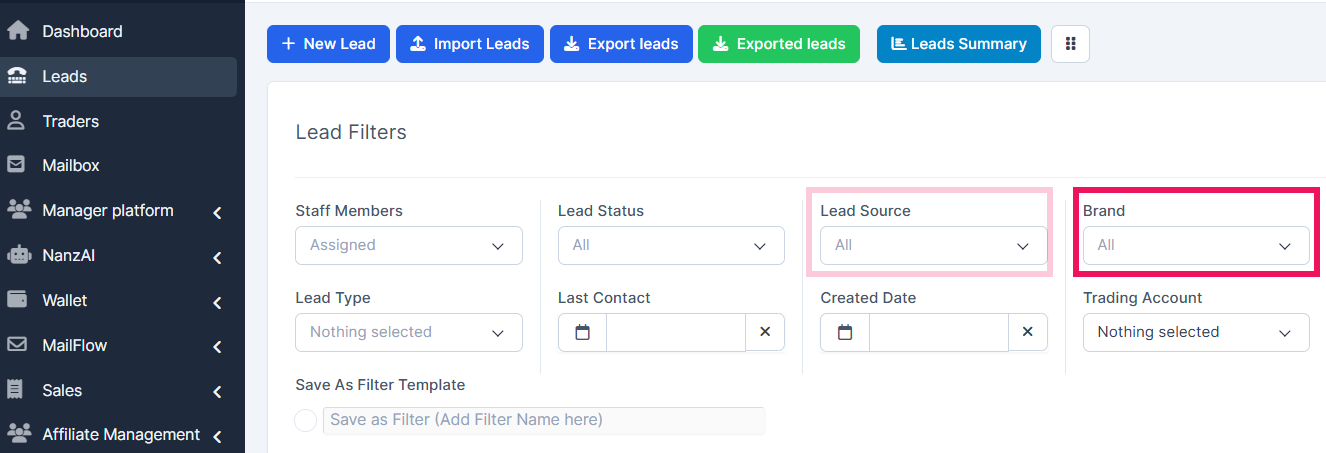Open the Staff Members dropdown
This screenshot has height=453, width=1326.
pos(408,245)
